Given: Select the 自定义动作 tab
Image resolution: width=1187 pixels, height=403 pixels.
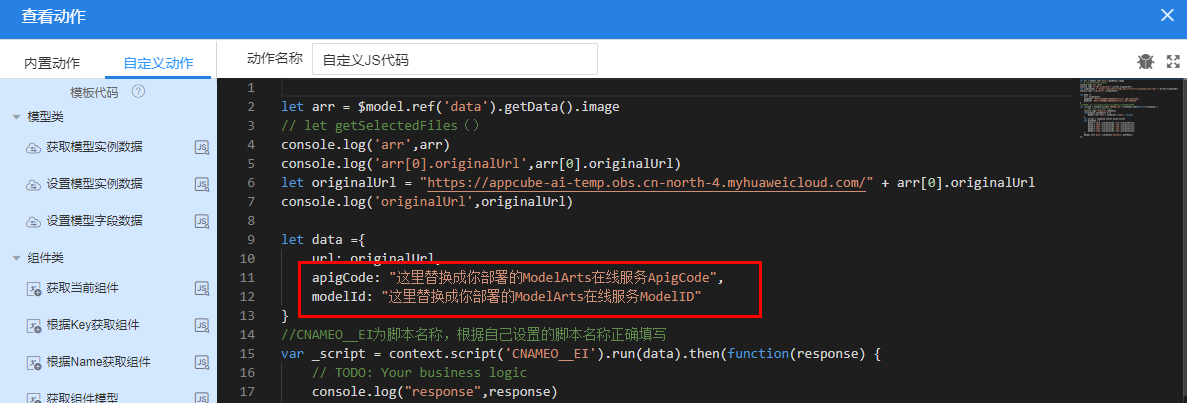Looking at the screenshot, I should click(x=158, y=63).
